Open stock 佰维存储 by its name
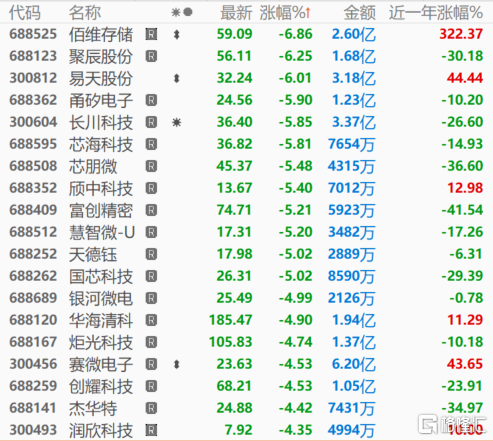 tap(101, 34)
